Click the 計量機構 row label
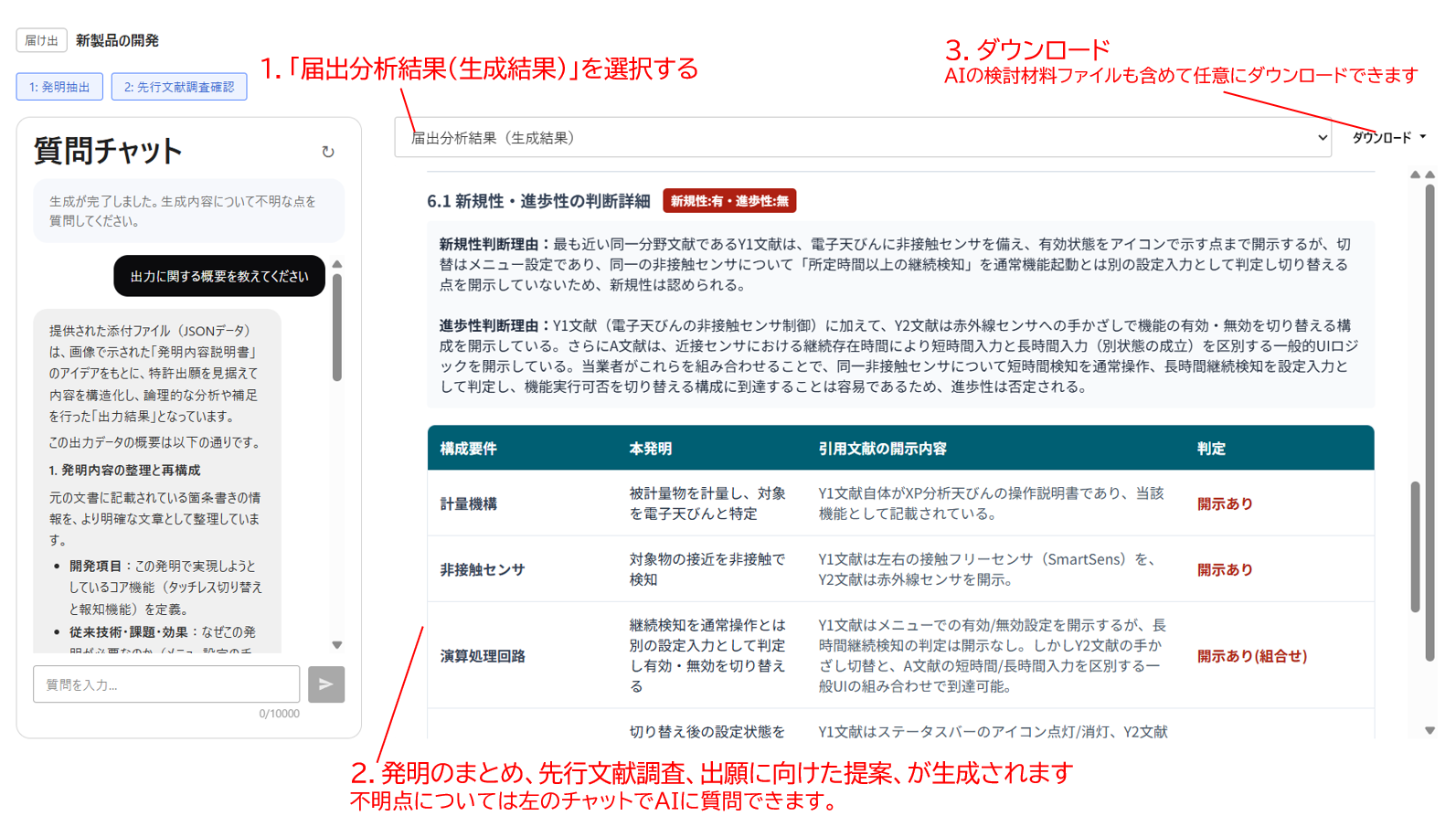The width and height of the screenshot is (1456, 816). click(x=468, y=503)
